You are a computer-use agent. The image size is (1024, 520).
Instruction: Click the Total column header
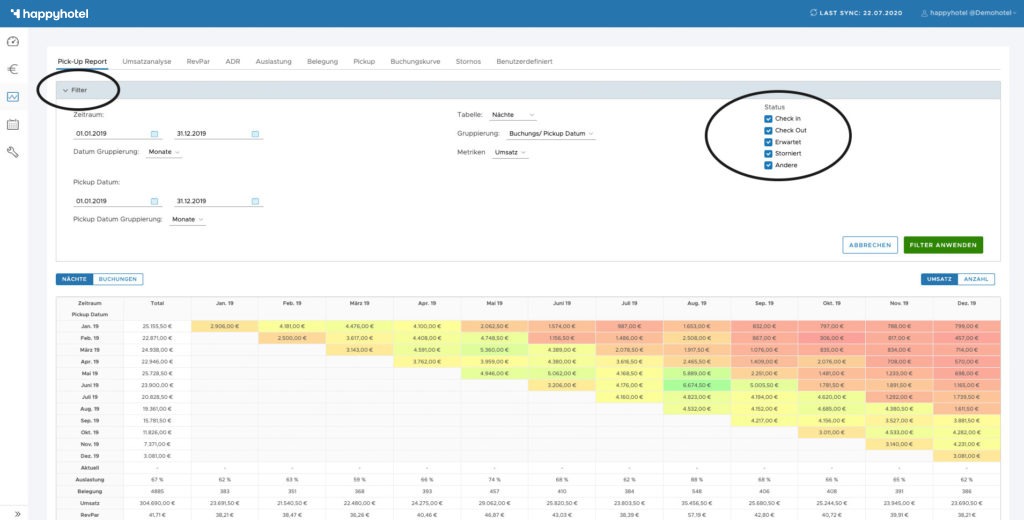coord(157,303)
